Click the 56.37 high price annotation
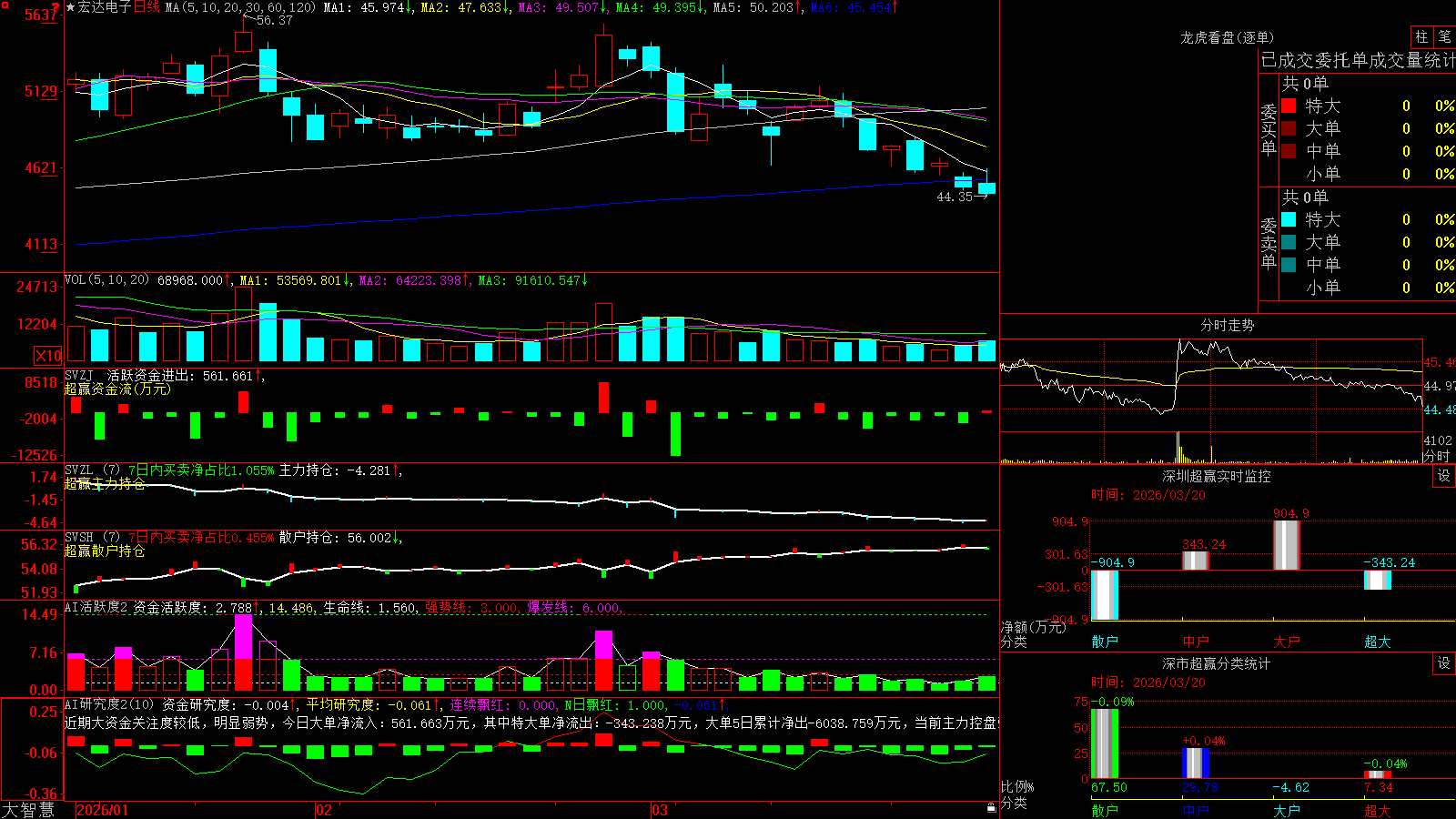The height and width of the screenshot is (819, 1456). click(x=274, y=20)
